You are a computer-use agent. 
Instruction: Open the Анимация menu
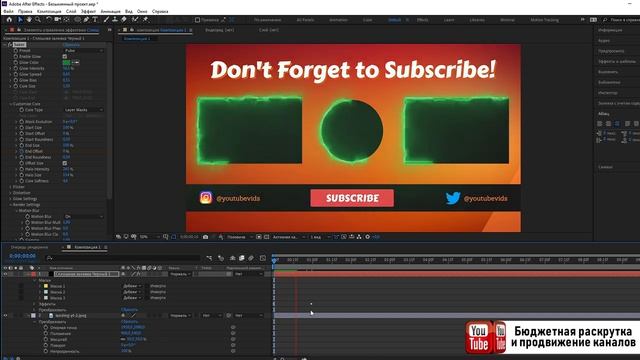point(110,11)
